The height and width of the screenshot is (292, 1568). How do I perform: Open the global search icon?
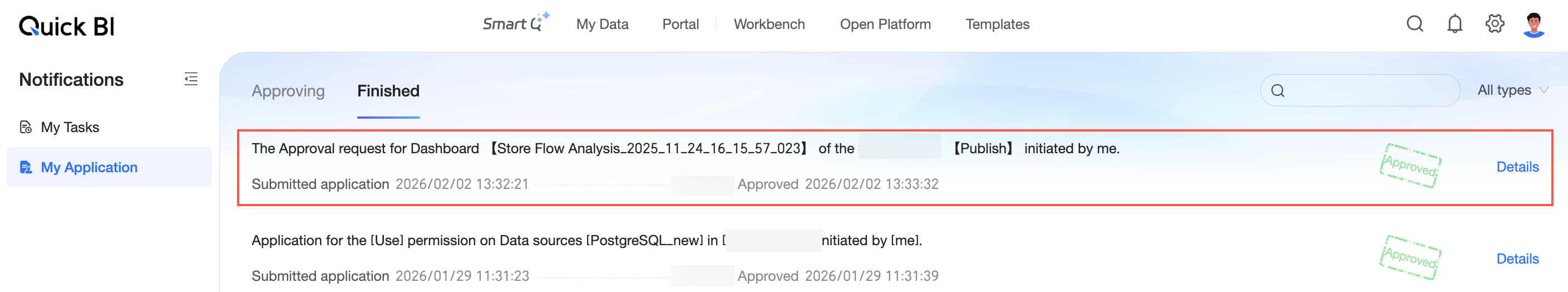1414,24
